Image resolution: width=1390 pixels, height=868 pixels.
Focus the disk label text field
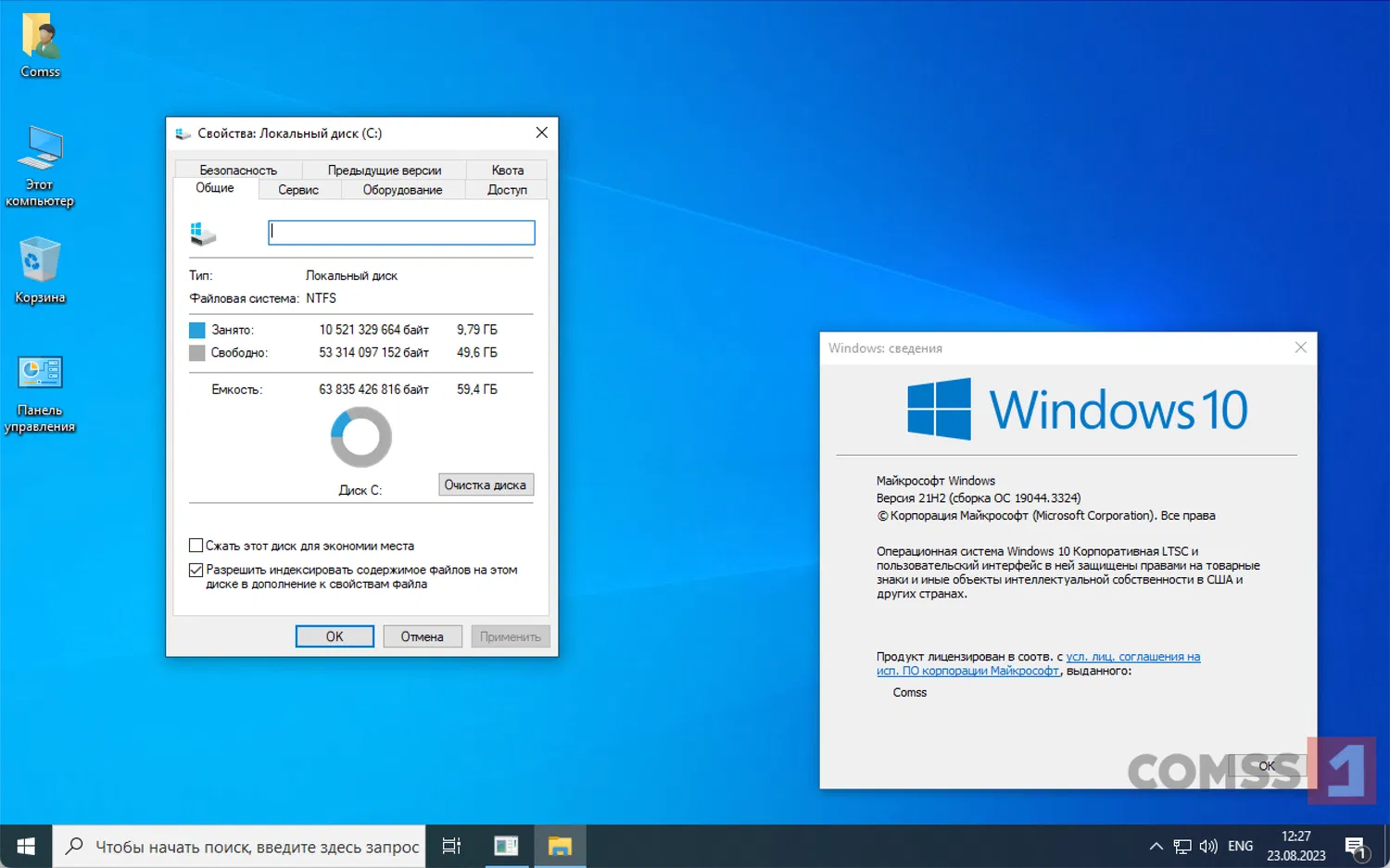click(x=401, y=233)
